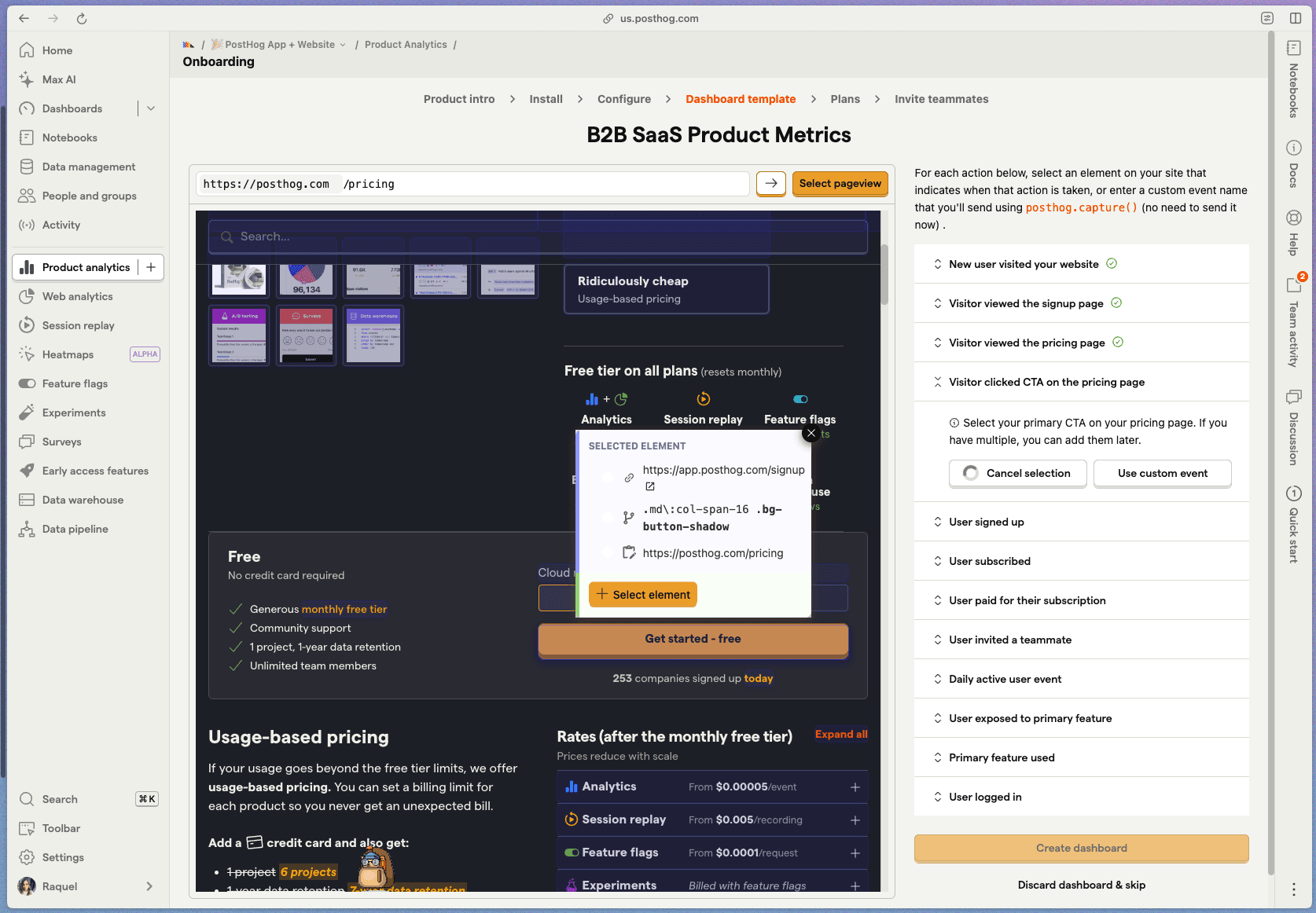Click the Search field in the site preview

click(x=538, y=236)
